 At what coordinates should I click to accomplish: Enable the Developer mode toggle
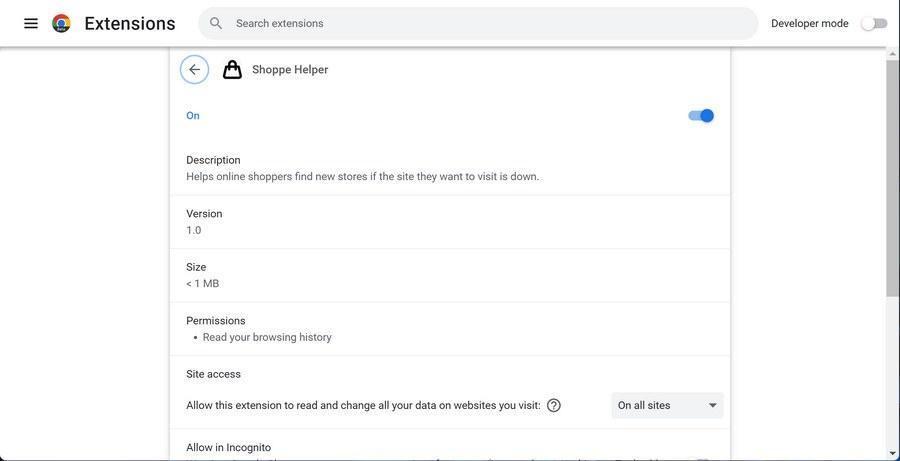point(874,23)
